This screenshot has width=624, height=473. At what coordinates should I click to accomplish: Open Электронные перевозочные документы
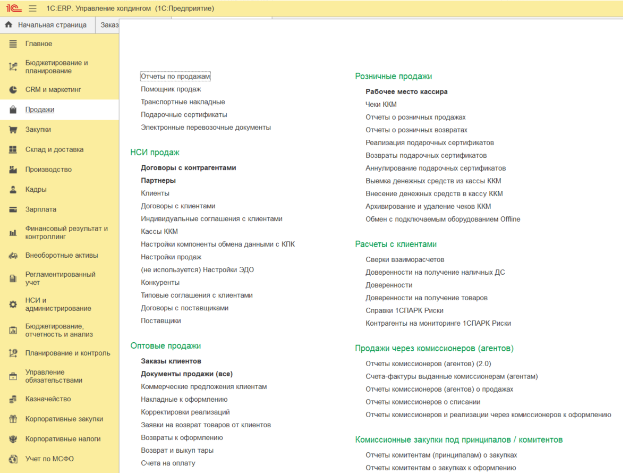[x=206, y=127]
